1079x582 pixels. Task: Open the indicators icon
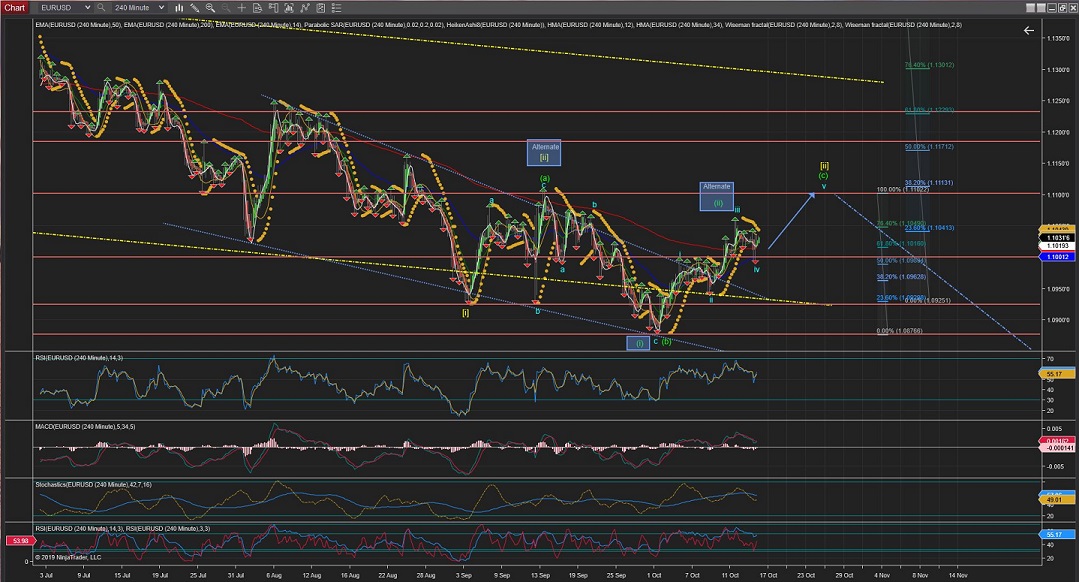[305, 8]
